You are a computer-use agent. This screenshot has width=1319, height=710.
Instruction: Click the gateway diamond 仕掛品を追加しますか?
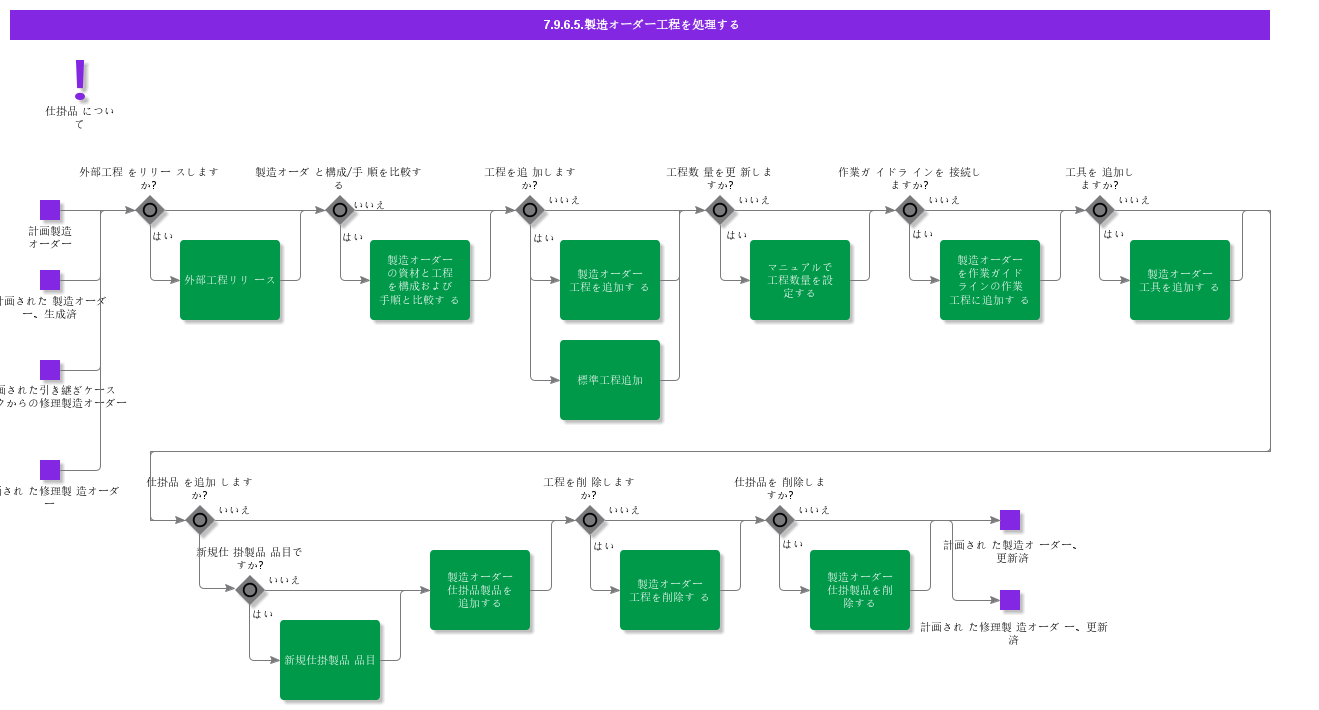click(x=200, y=520)
